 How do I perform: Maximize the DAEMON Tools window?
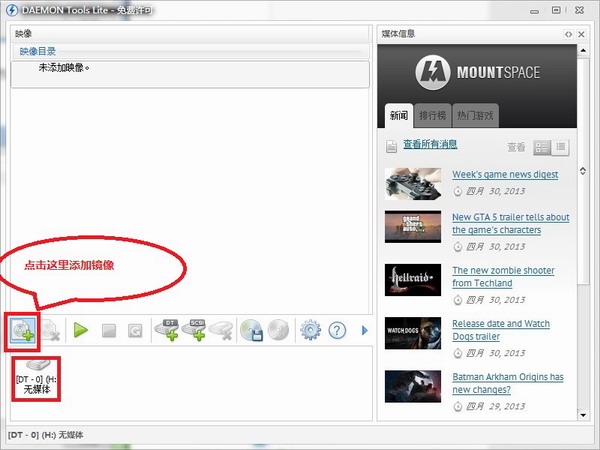556,10
